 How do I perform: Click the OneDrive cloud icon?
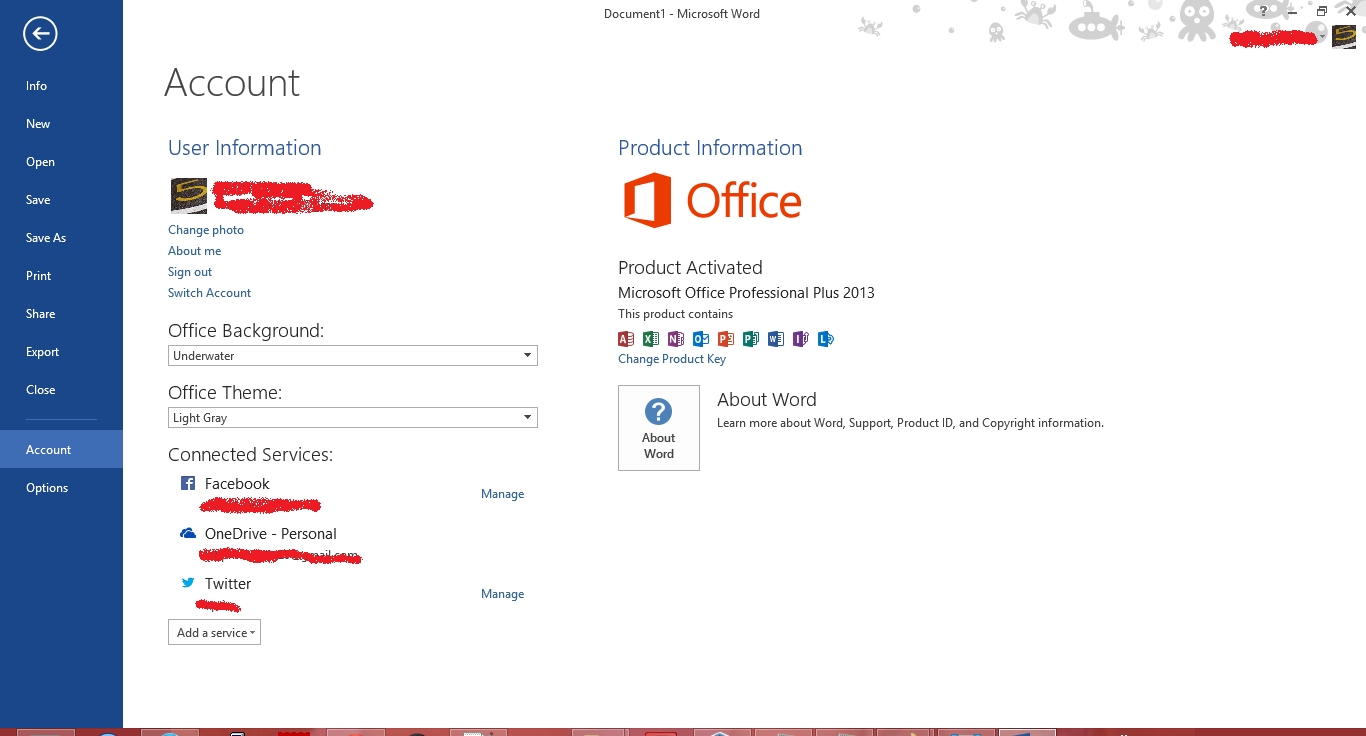tap(187, 533)
